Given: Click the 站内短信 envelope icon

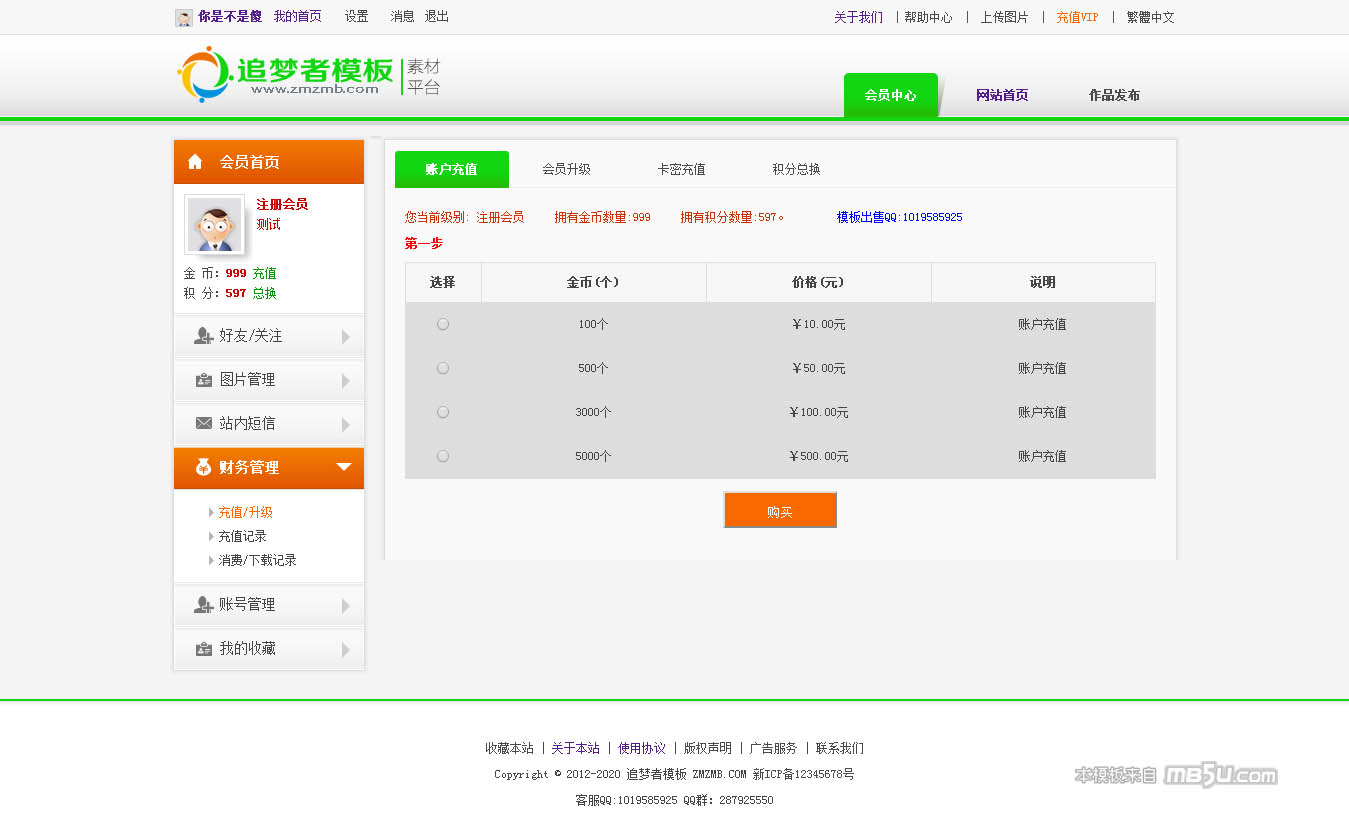Looking at the screenshot, I should point(204,424).
